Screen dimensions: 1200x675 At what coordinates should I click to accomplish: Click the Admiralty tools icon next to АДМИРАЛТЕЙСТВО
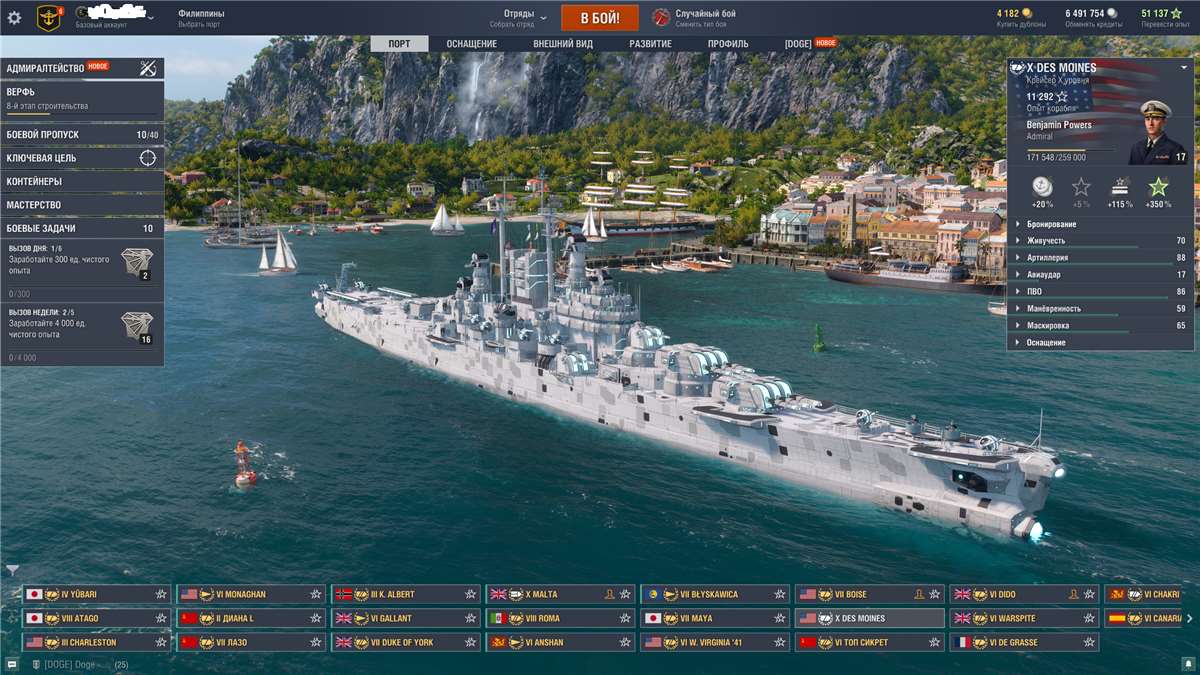pyautogui.click(x=146, y=68)
